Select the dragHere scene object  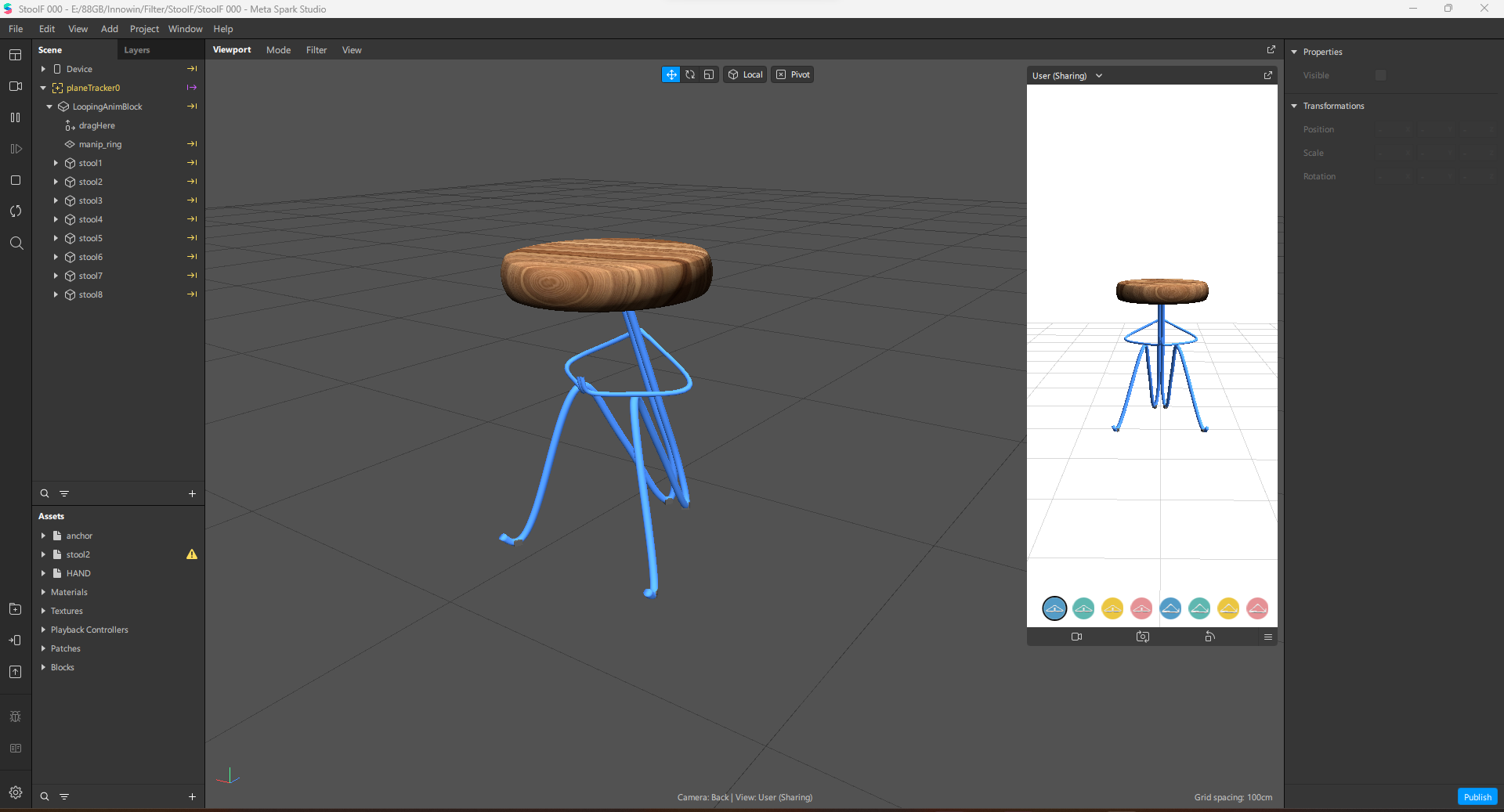(96, 125)
